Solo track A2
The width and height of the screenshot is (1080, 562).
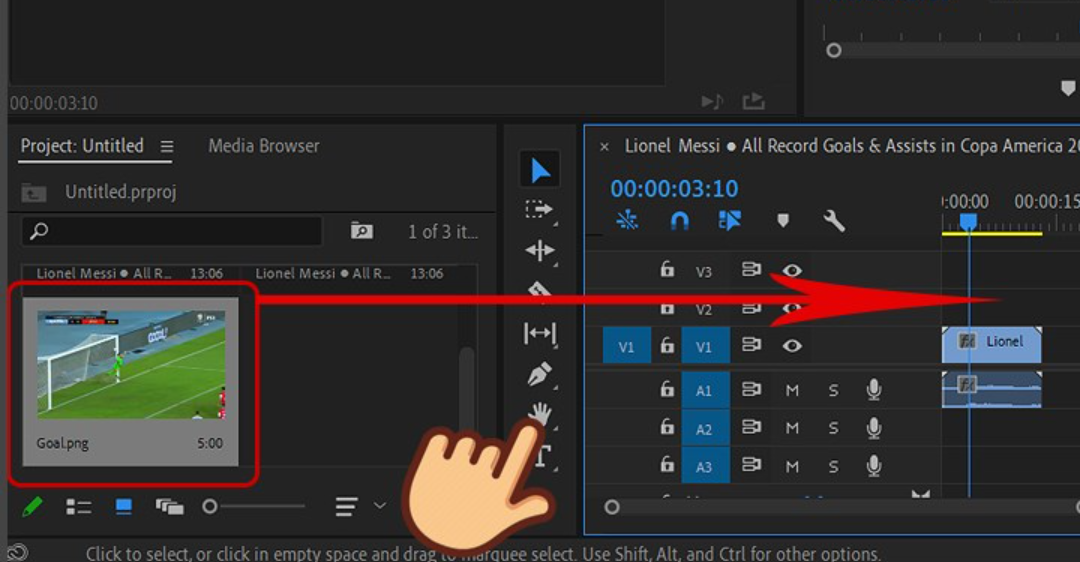(833, 428)
